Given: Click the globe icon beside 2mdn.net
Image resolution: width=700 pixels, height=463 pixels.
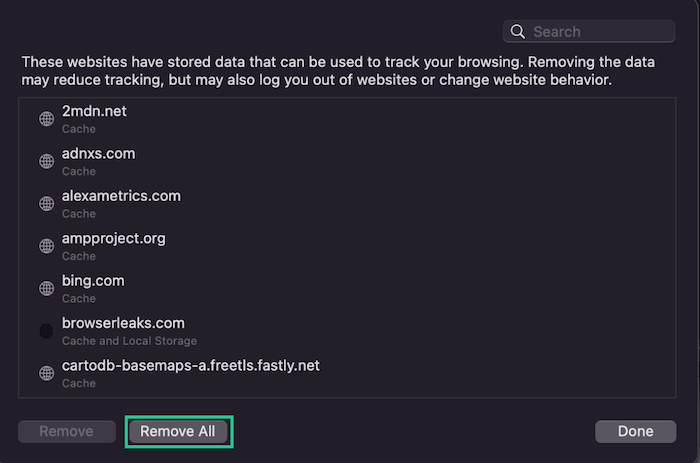Looking at the screenshot, I should point(46,119).
